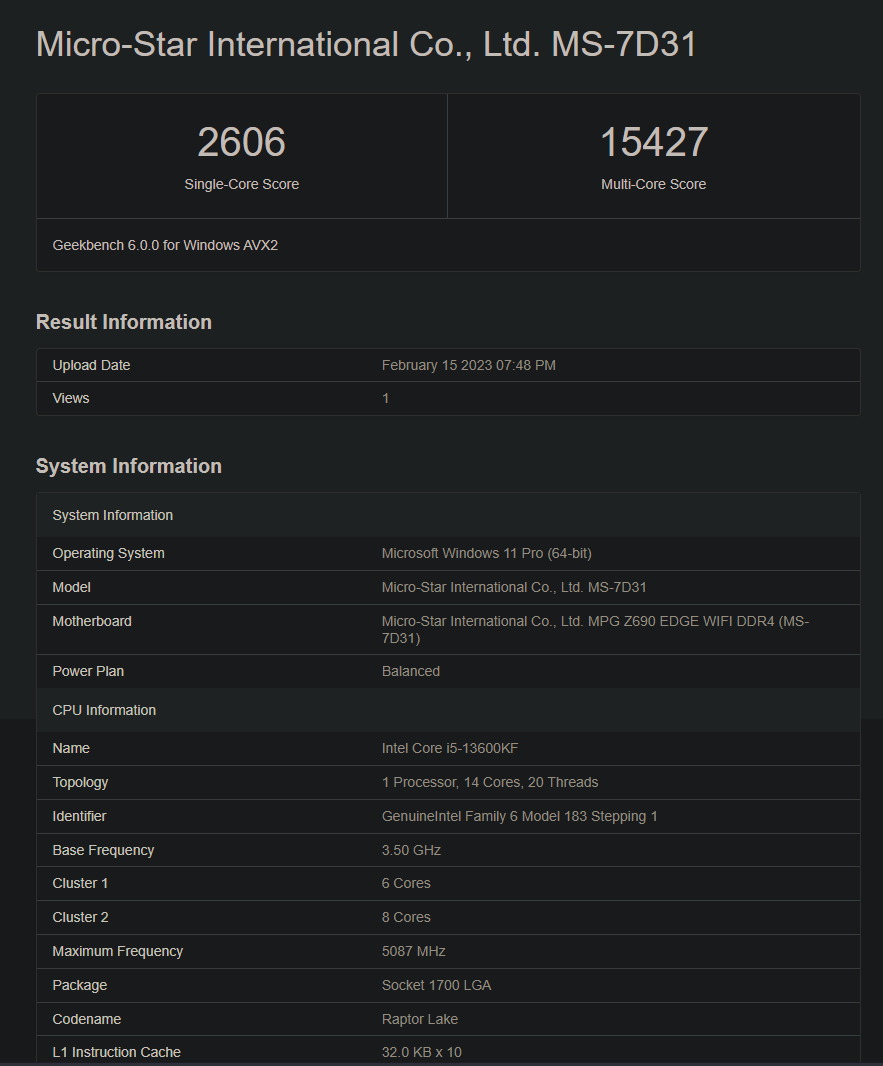This screenshot has width=883, height=1066.
Task: Click Microsoft Windows 11 Pro (64-bit) value
Action: [487, 553]
